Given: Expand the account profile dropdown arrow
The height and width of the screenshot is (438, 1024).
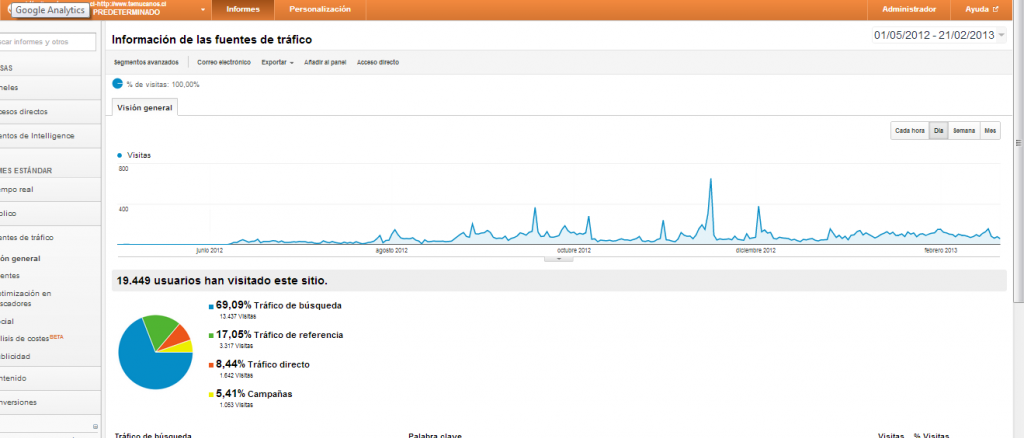Looking at the screenshot, I should point(203,10).
